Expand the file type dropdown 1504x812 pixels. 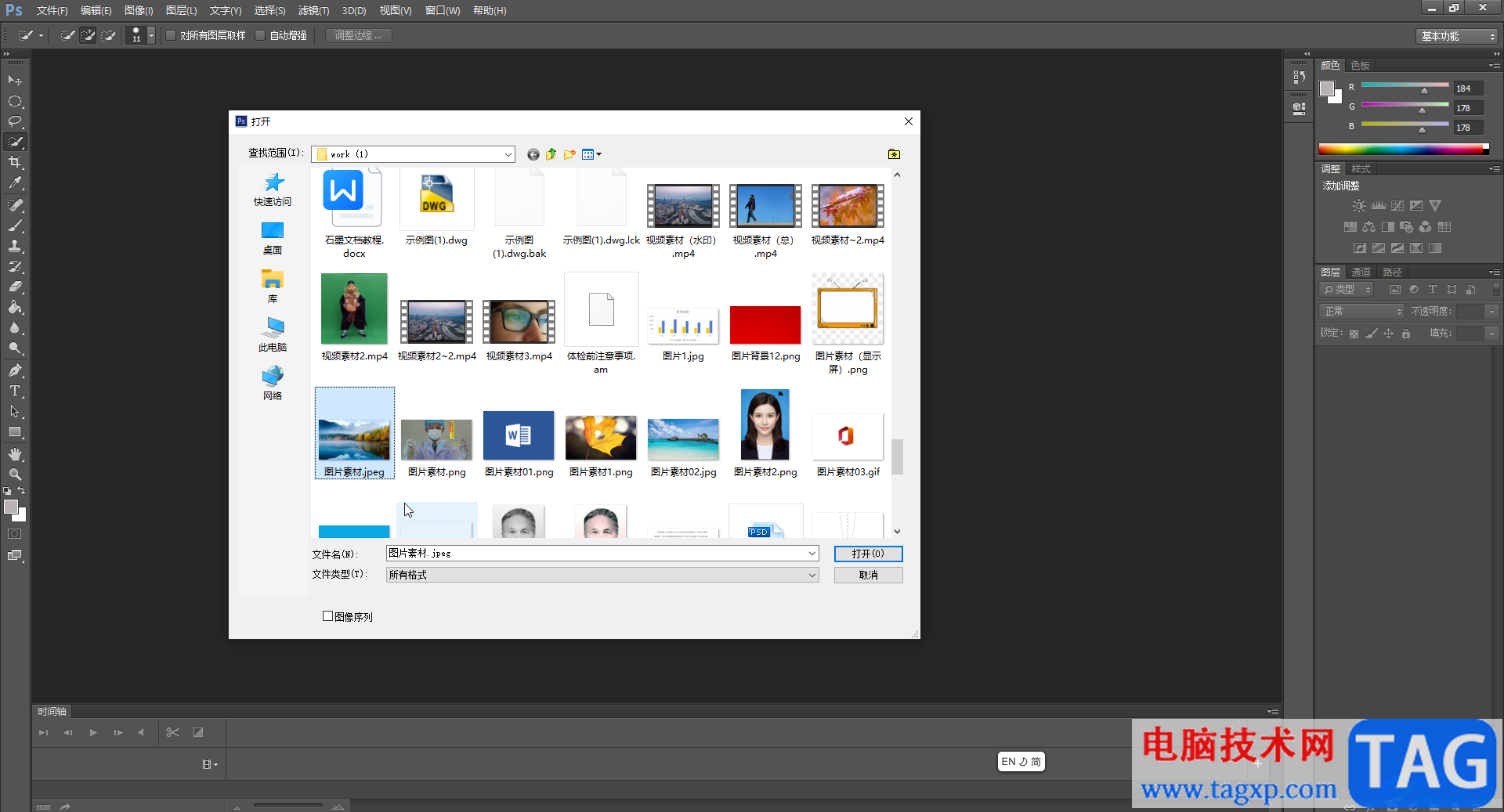point(812,575)
